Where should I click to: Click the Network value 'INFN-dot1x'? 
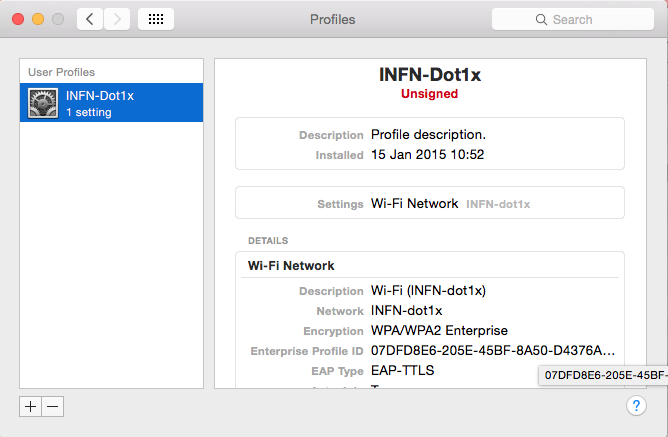click(406, 310)
